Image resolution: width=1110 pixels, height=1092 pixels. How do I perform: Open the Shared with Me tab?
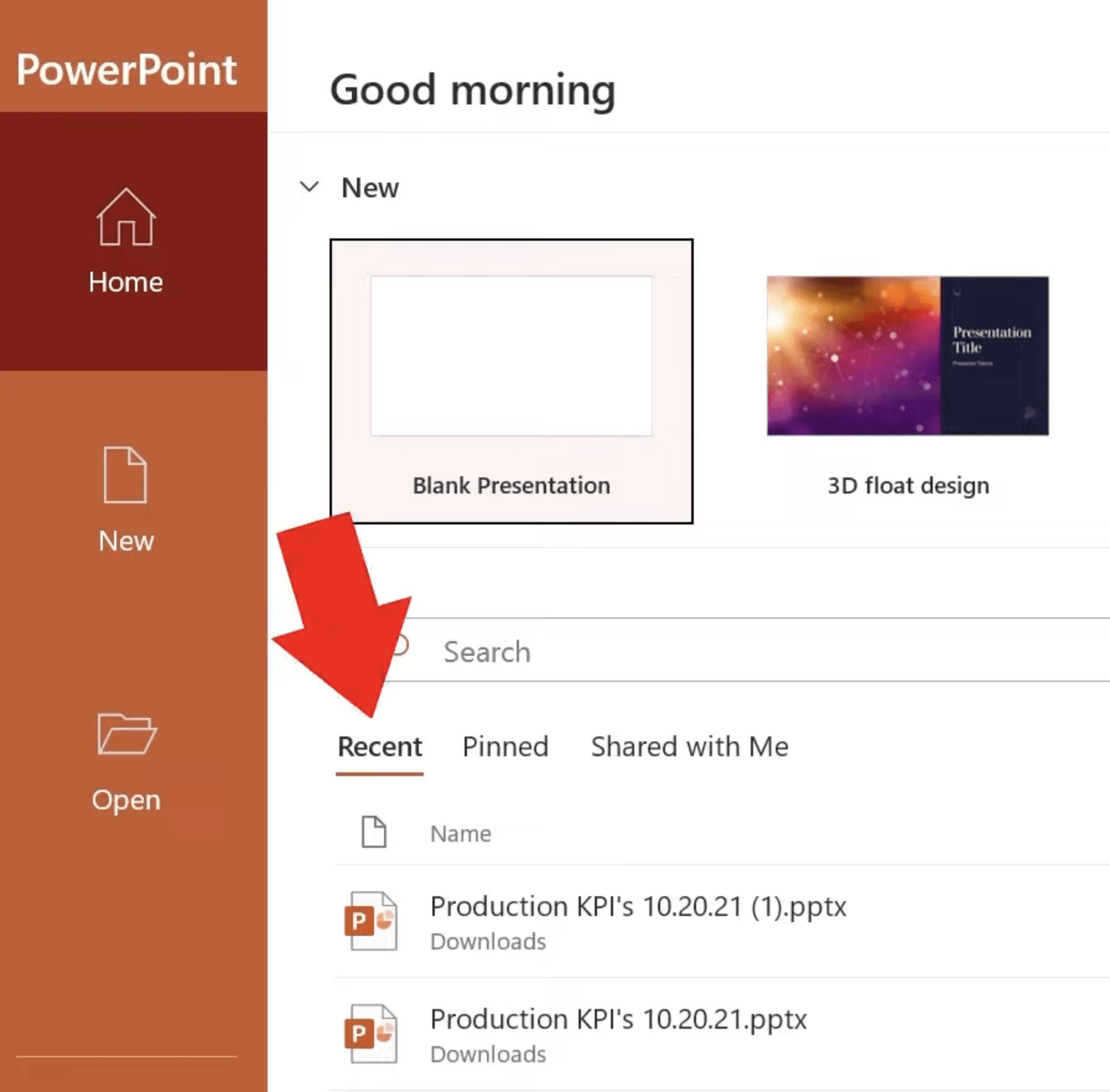tap(690, 747)
